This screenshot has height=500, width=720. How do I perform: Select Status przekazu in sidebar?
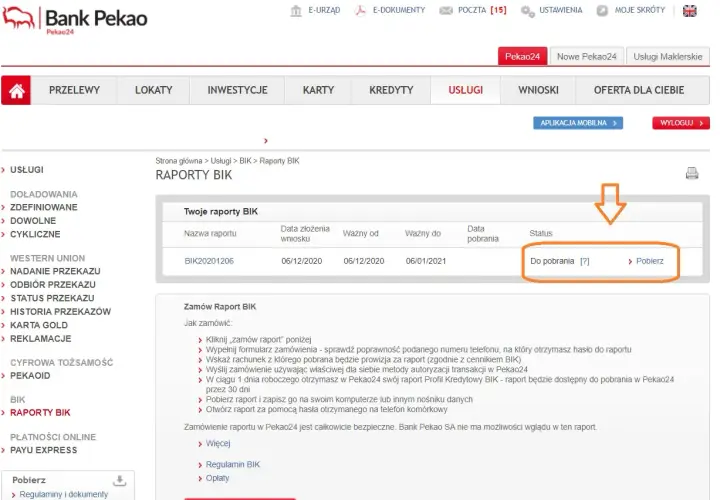coord(52,298)
